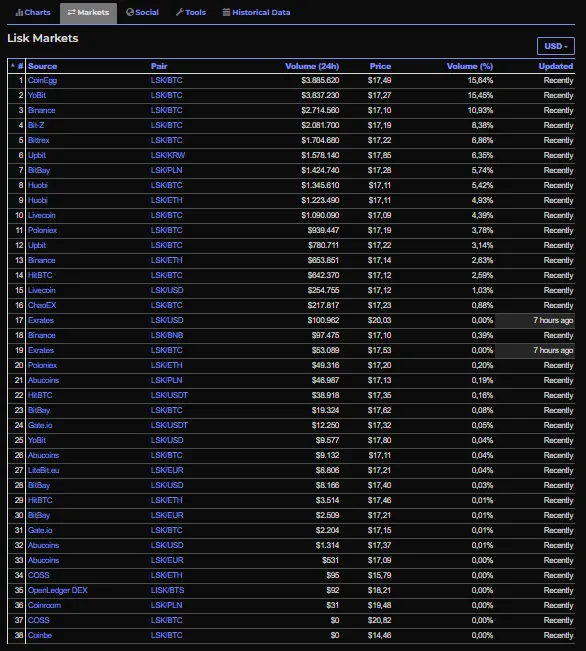The height and width of the screenshot is (651, 586).
Task: Open the Charts tab
Action: [x=33, y=12]
